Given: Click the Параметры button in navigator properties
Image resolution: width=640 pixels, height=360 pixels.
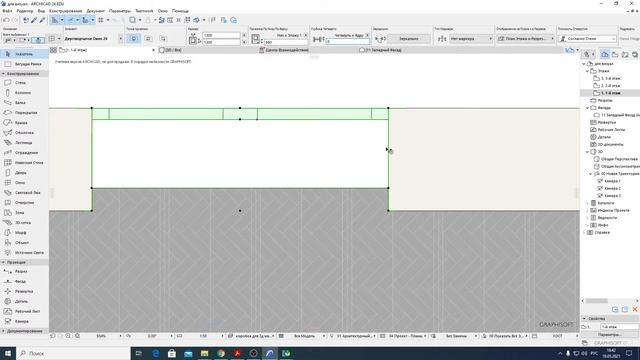Looking at the screenshot, I should point(610,335).
